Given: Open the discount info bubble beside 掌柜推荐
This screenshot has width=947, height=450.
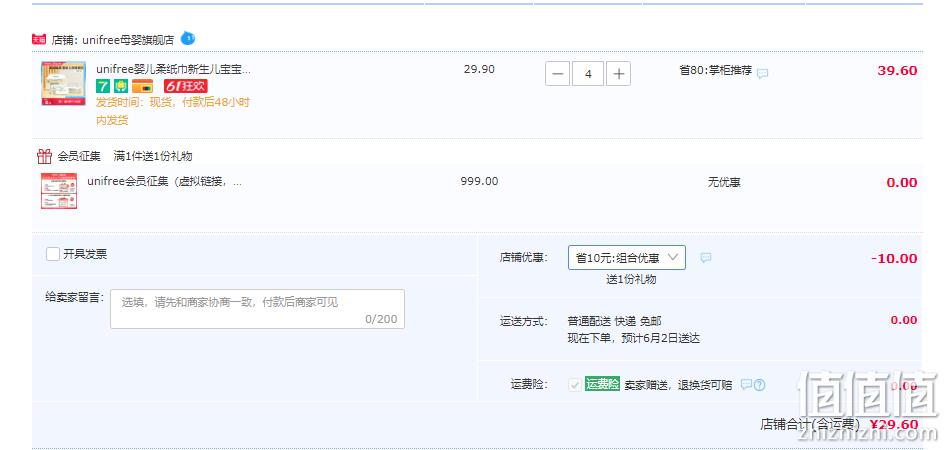Looking at the screenshot, I should 763,73.
